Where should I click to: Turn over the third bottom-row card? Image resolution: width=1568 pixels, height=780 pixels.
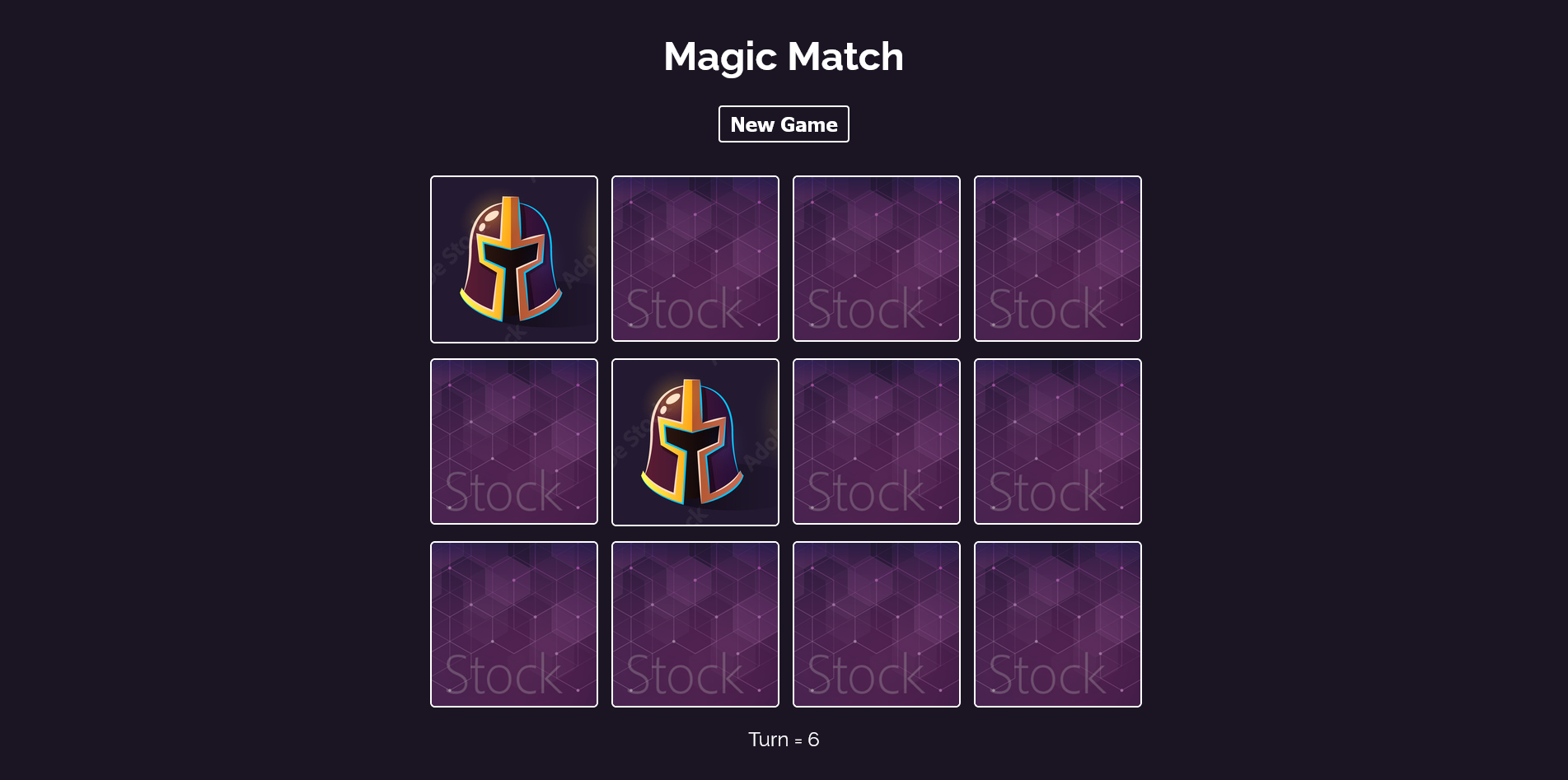tap(877, 624)
